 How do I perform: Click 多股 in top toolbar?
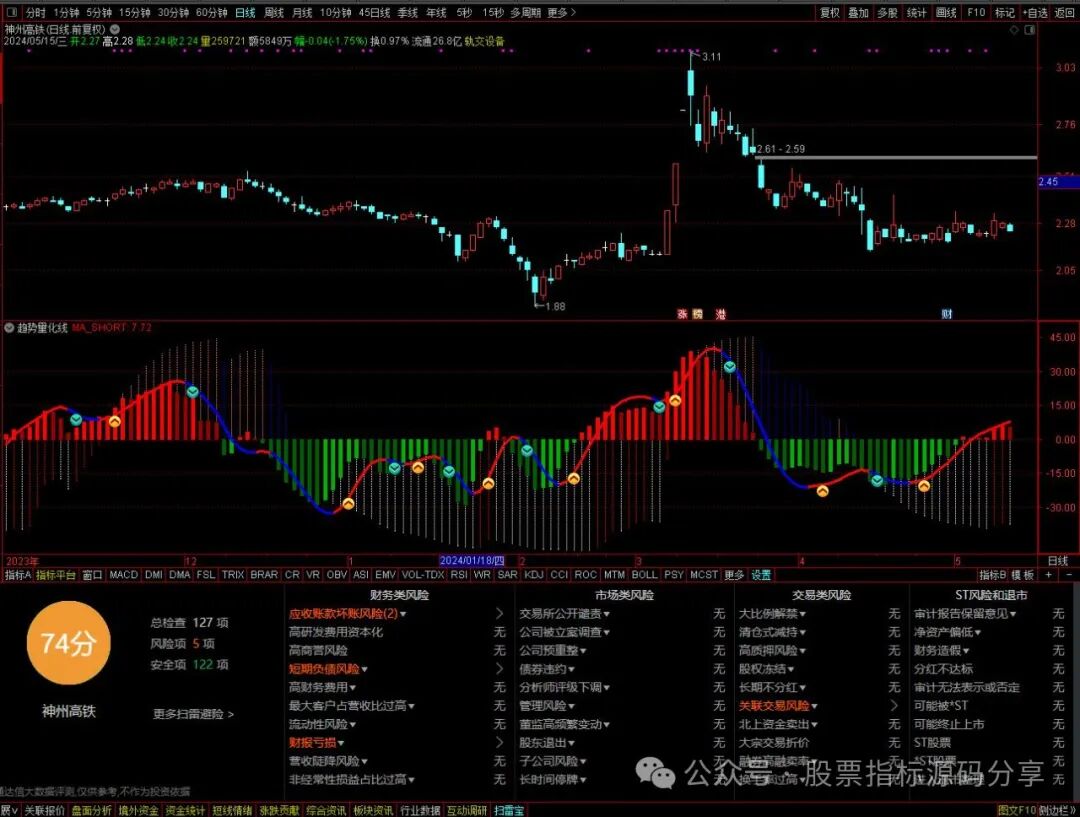[x=887, y=12]
